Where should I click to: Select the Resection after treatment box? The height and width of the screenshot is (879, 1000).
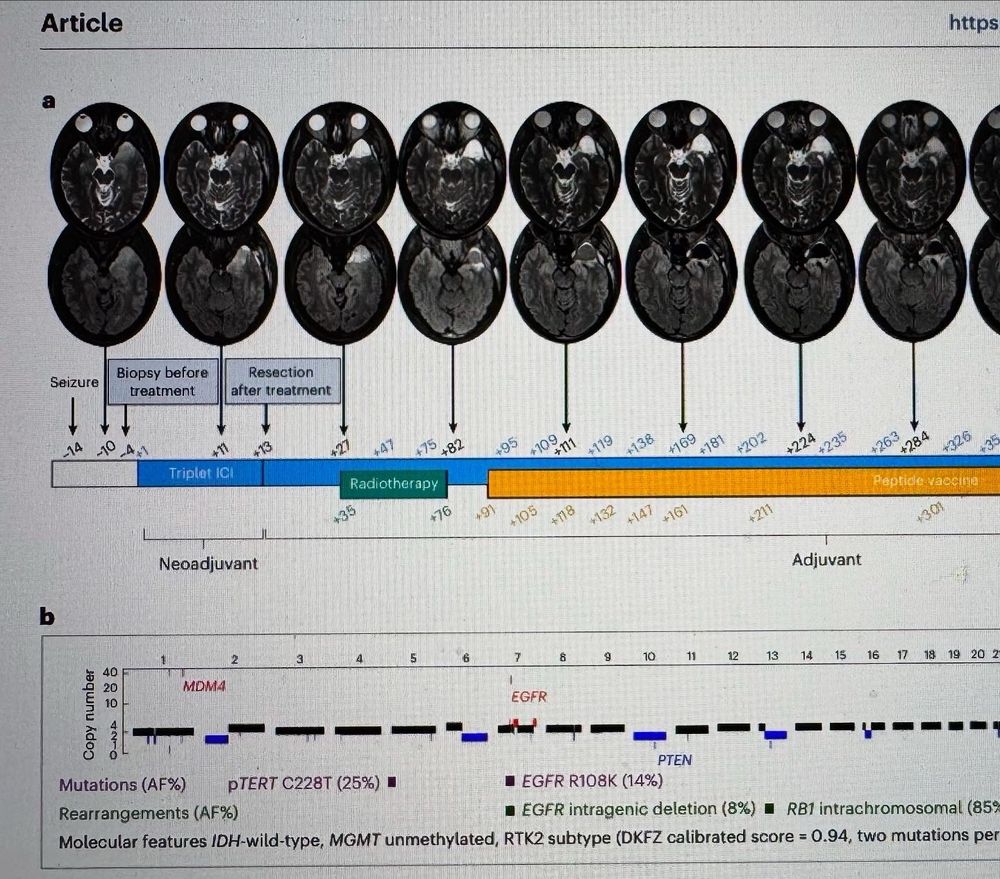pyautogui.click(x=281, y=381)
